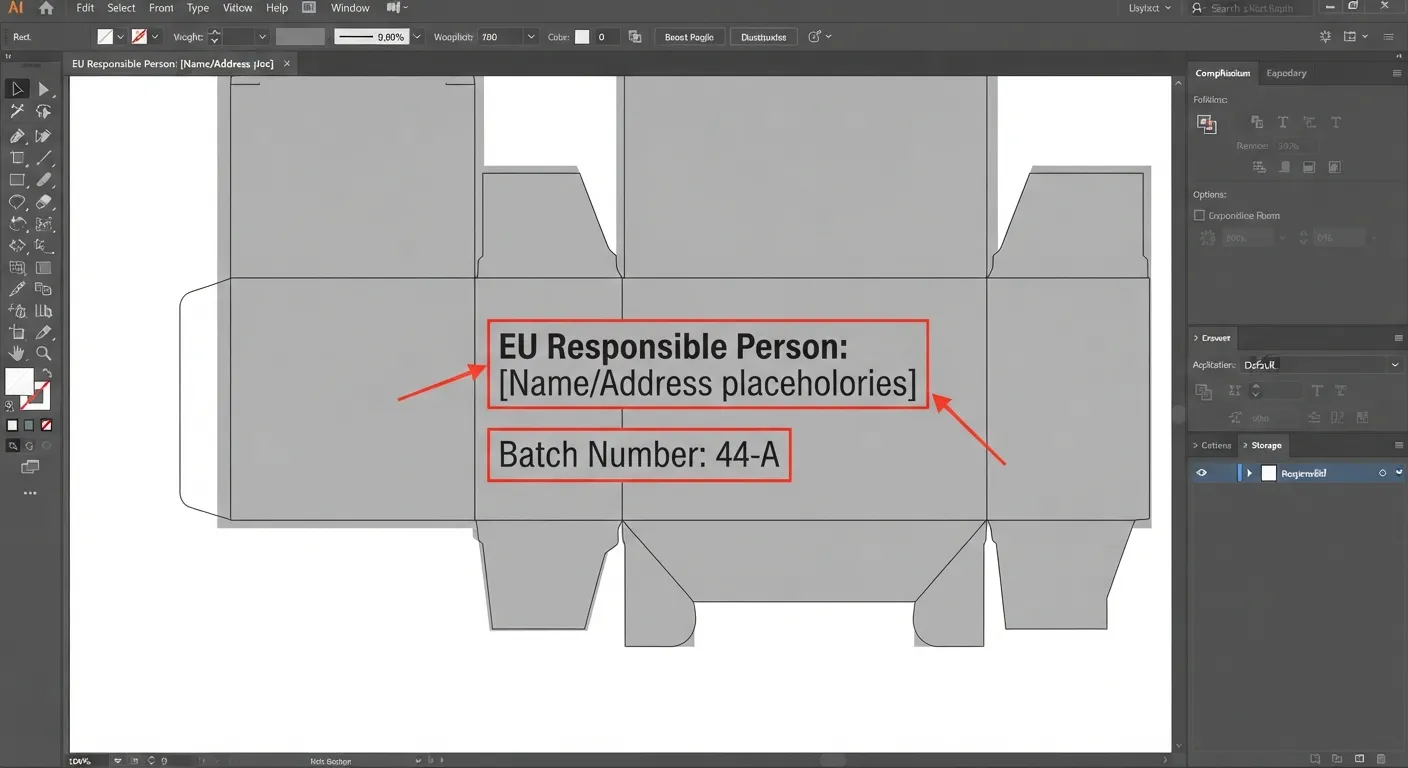Click the stroke swatch in toolbox

[x=36, y=397]
